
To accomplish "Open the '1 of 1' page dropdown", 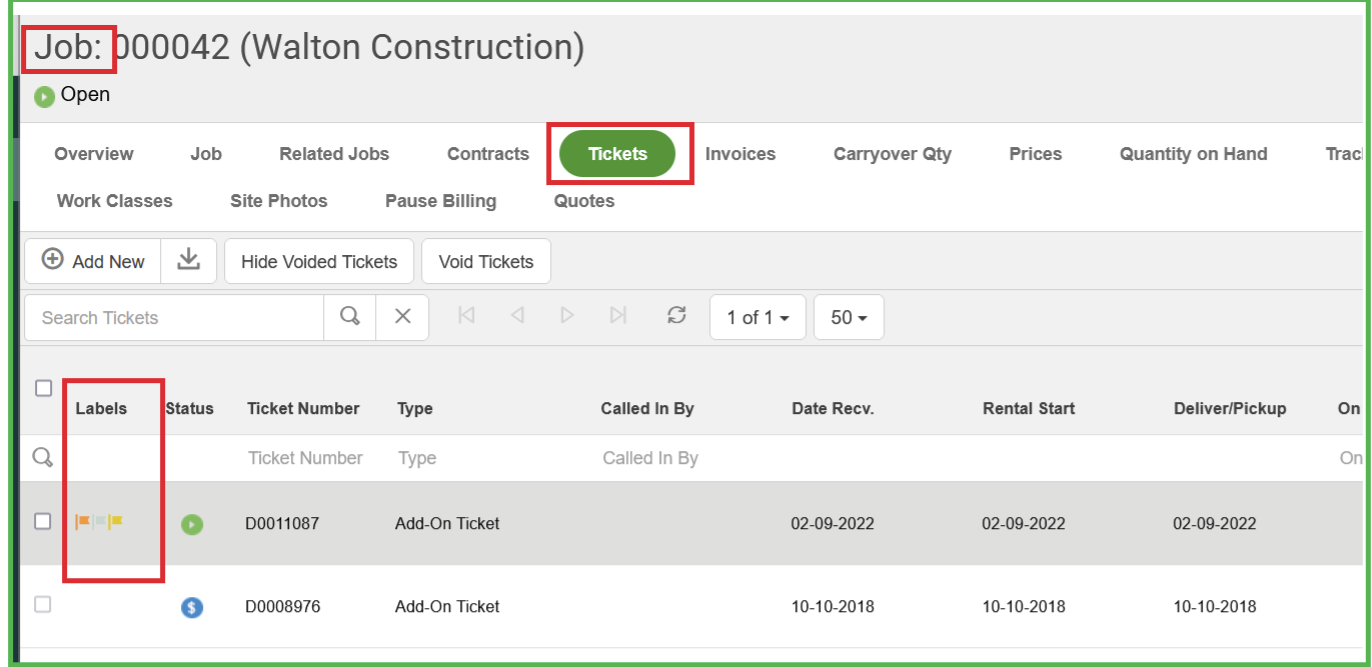I will click(757, 317).
